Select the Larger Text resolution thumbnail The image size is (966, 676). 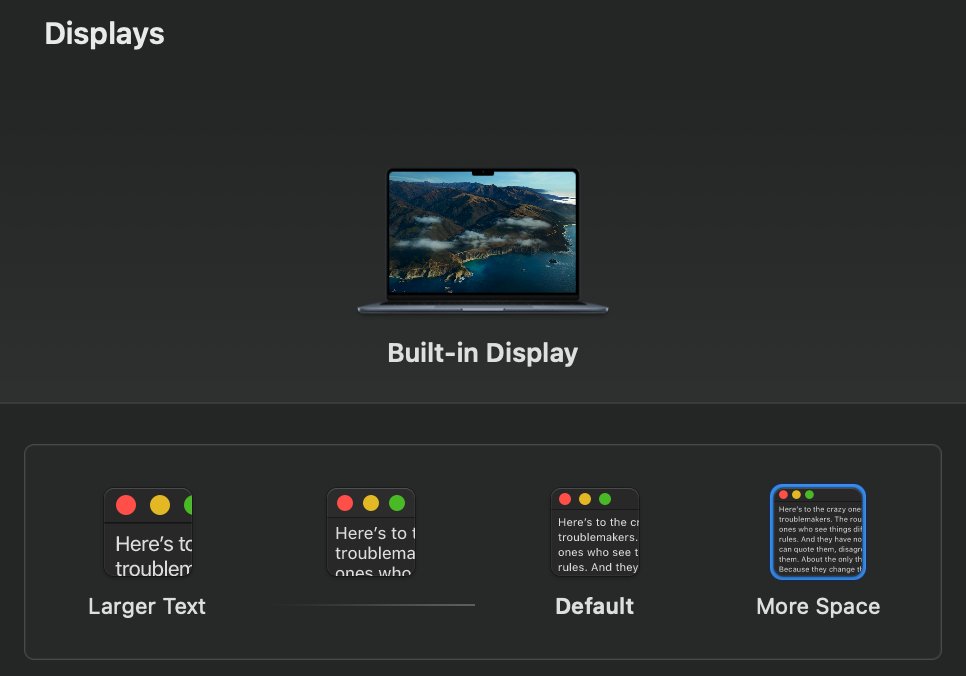point(148,532)
